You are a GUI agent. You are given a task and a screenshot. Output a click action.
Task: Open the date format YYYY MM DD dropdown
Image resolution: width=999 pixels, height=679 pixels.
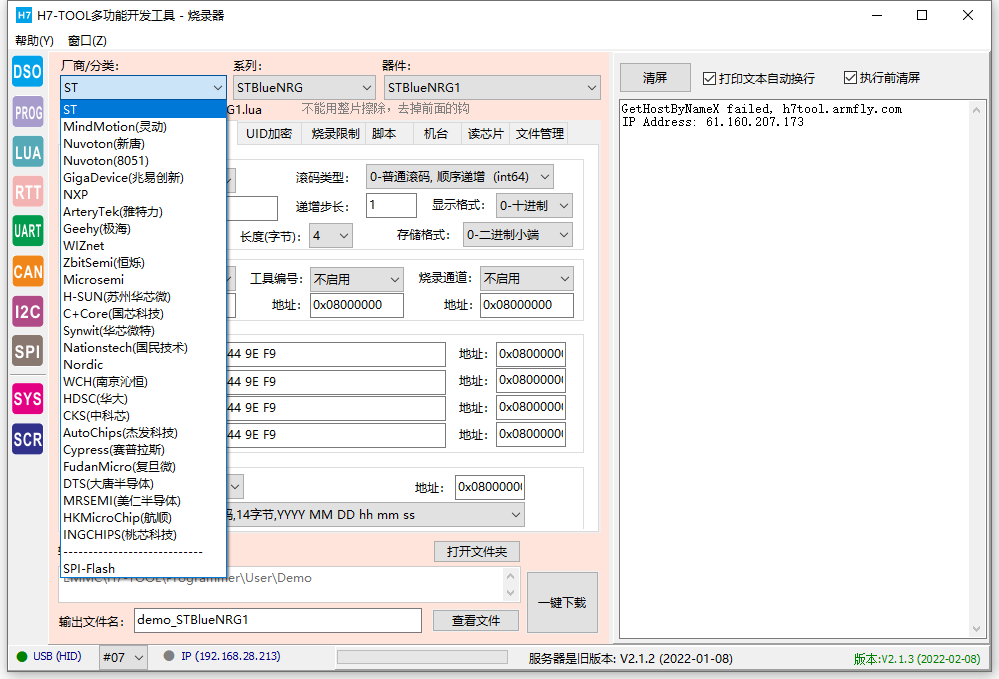375,515
